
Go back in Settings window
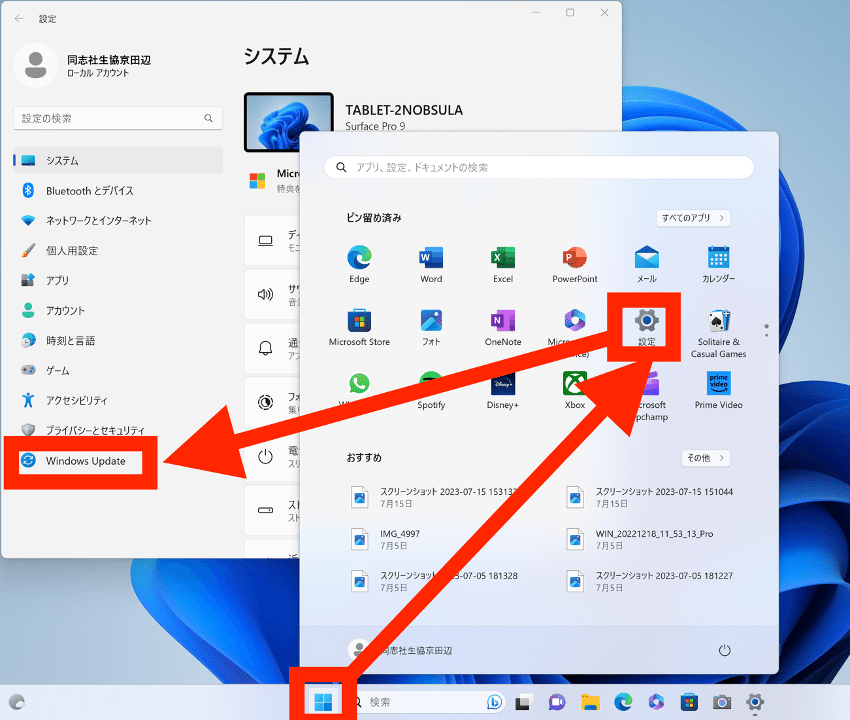[x=19, y=18]
